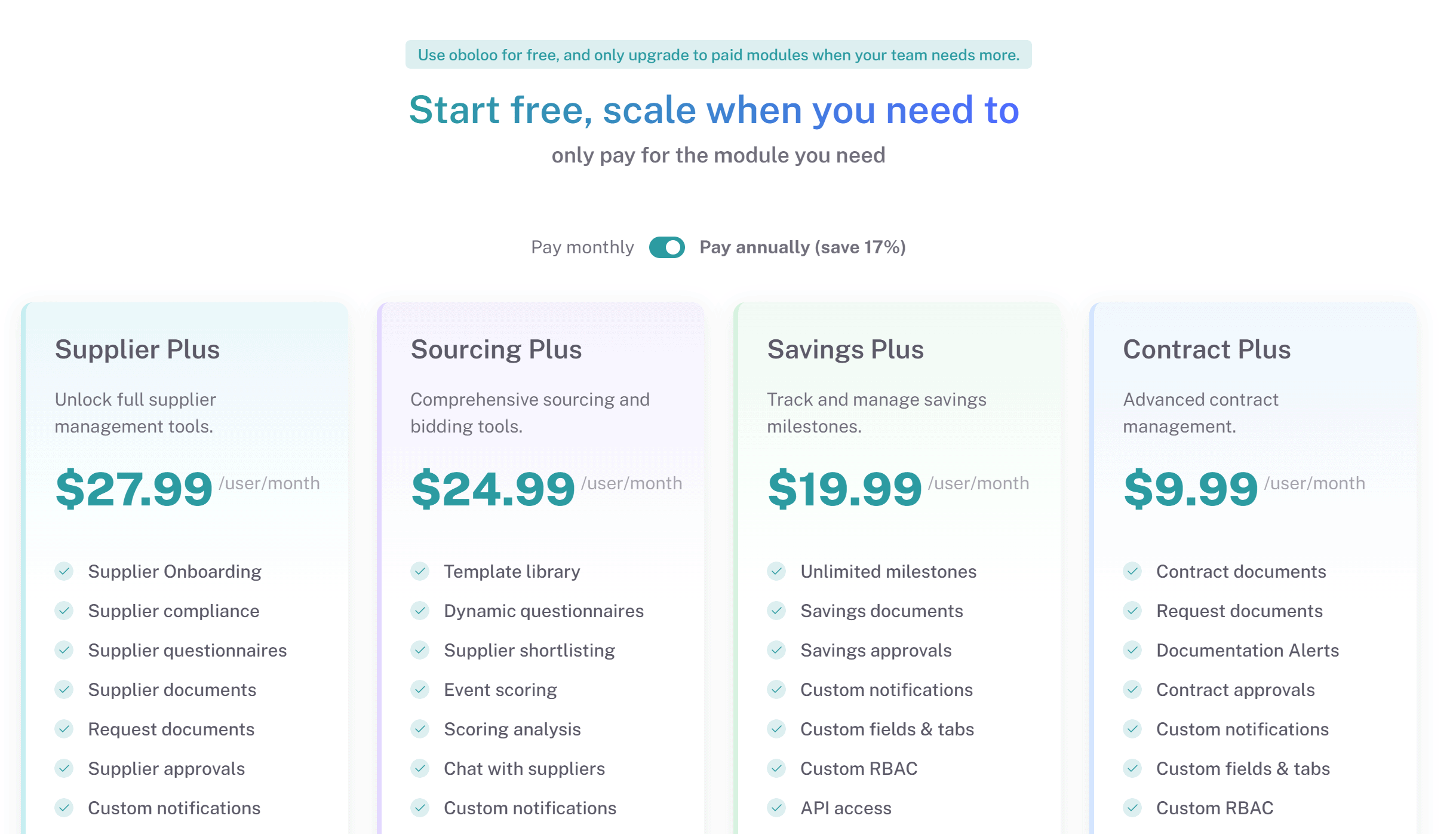The height and width of the screenshot is (834, 1456).
Task: Click checkmark icon beside Chat with suppliers
Action: [x=420, y=768]
